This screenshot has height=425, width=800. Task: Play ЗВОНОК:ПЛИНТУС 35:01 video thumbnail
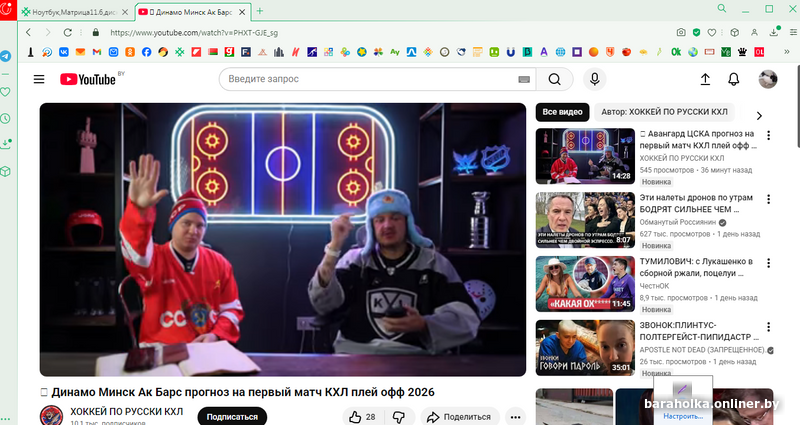point(585,347)
